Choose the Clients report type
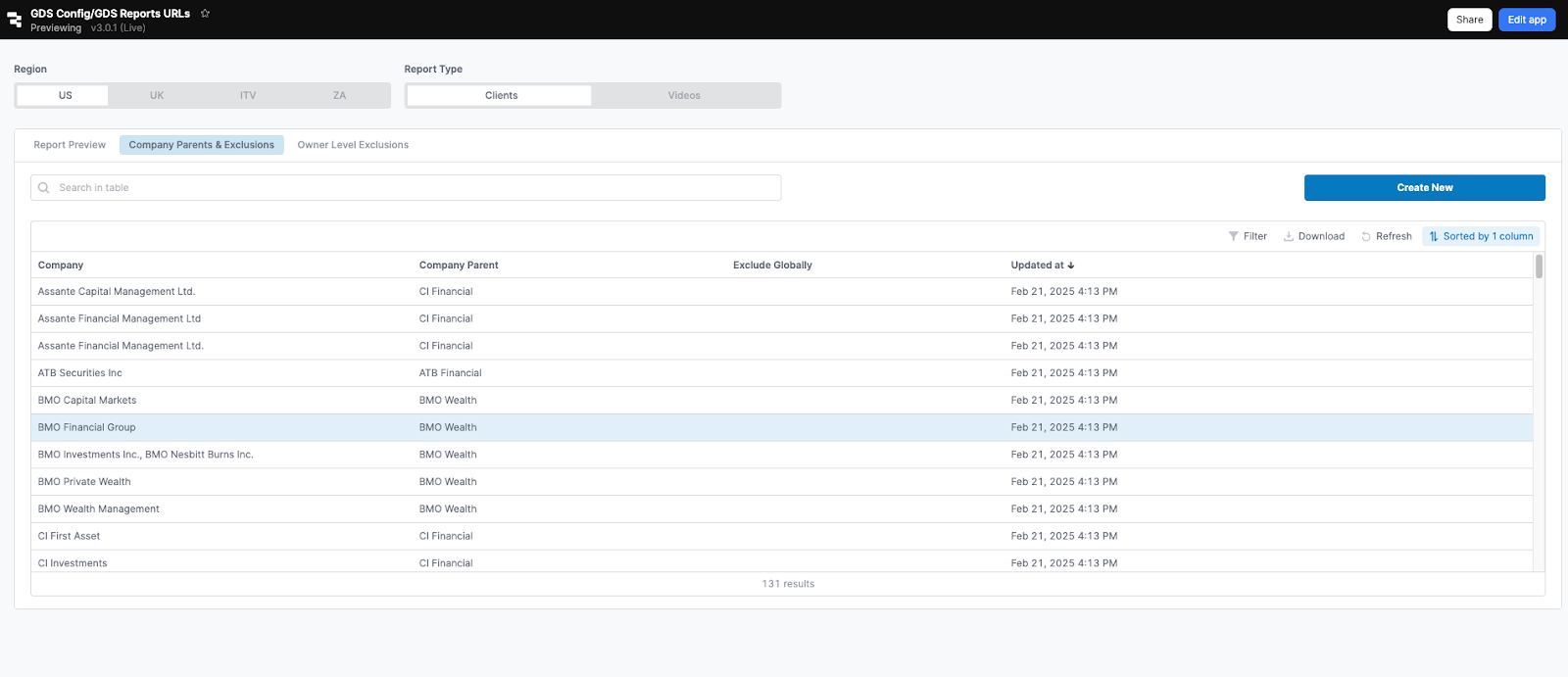 click(x=501, y=95)
